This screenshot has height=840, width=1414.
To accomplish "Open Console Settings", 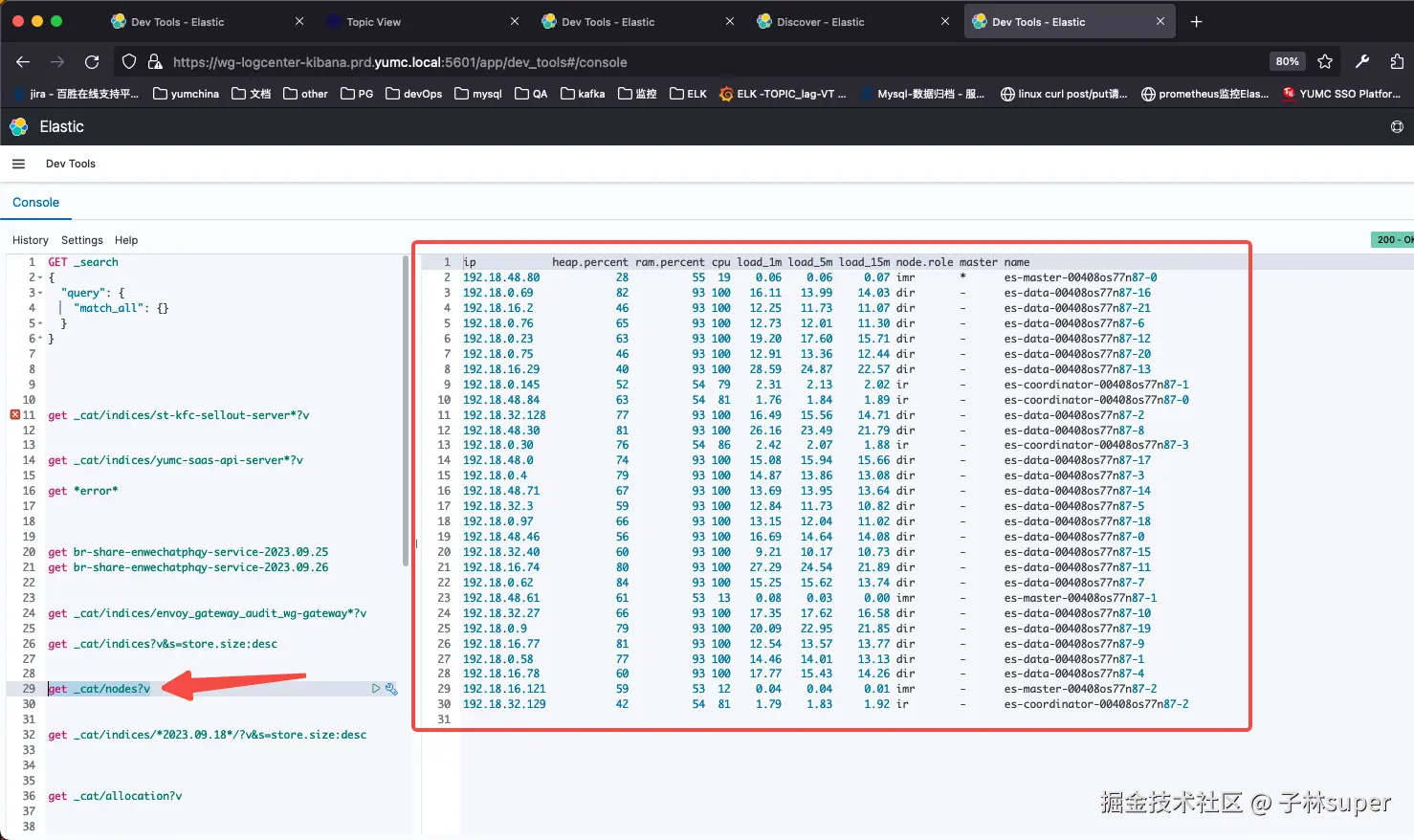I will (x=82, y=240).
